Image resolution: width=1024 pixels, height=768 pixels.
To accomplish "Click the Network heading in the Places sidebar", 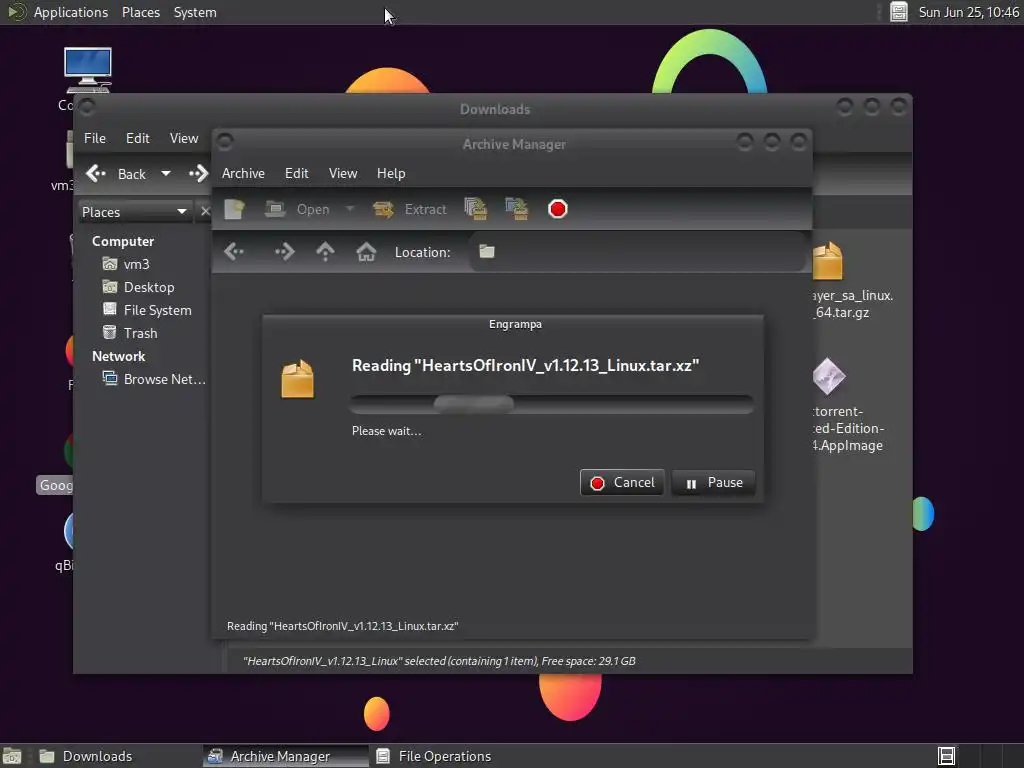I will pos(118,356).
